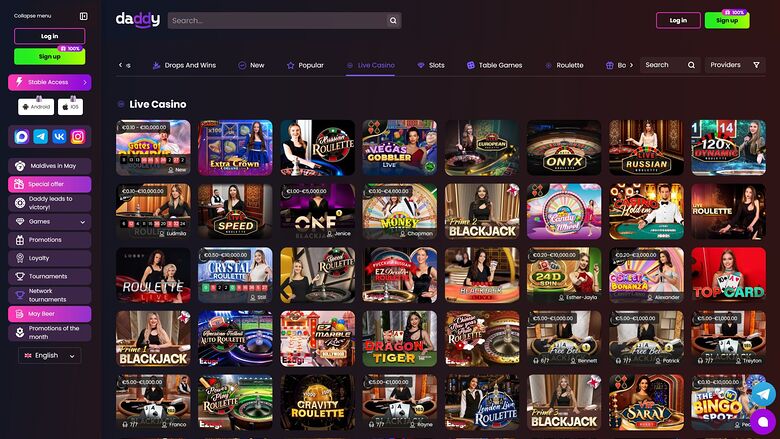Open Daddy leads to victory item
The height and width of the screenshot is (439, 780).
point(50,203)
